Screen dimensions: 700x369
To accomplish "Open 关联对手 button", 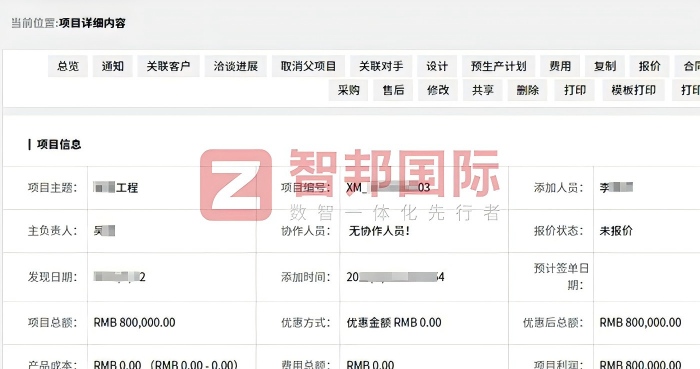I will coord(381,66).
